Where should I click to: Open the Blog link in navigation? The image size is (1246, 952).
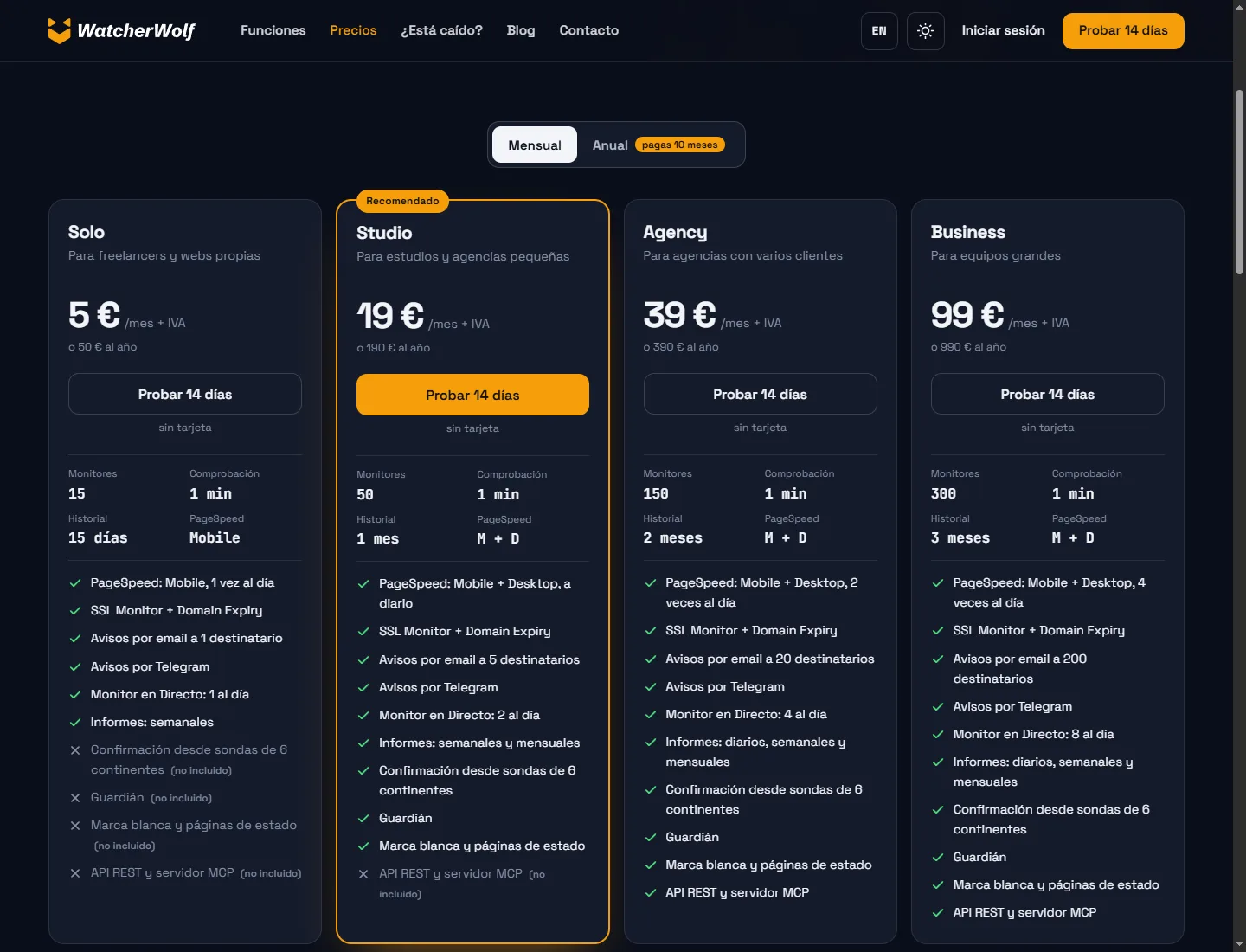pos(521,30)
